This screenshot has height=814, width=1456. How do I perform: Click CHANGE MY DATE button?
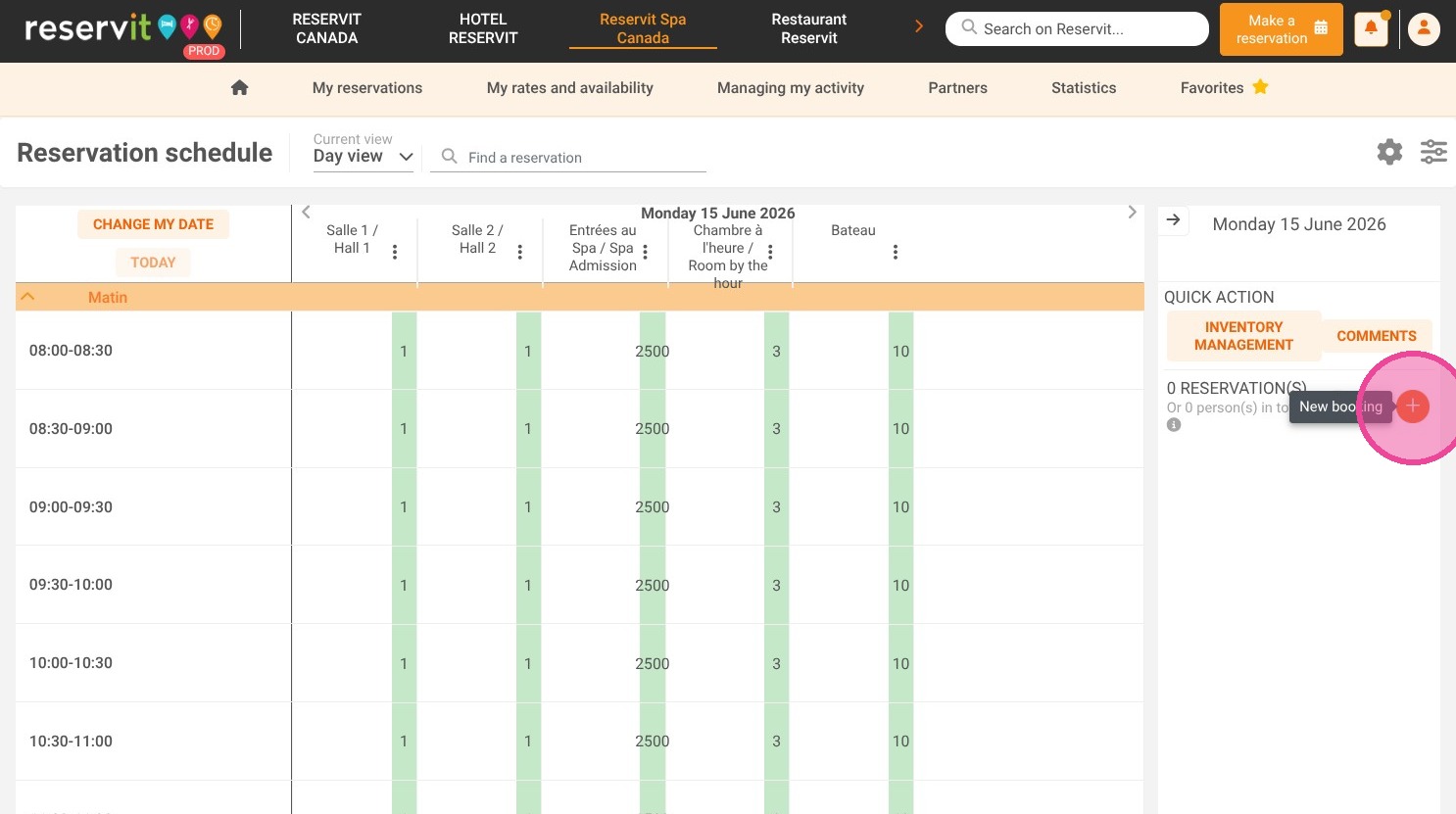[x=153, y=224]
